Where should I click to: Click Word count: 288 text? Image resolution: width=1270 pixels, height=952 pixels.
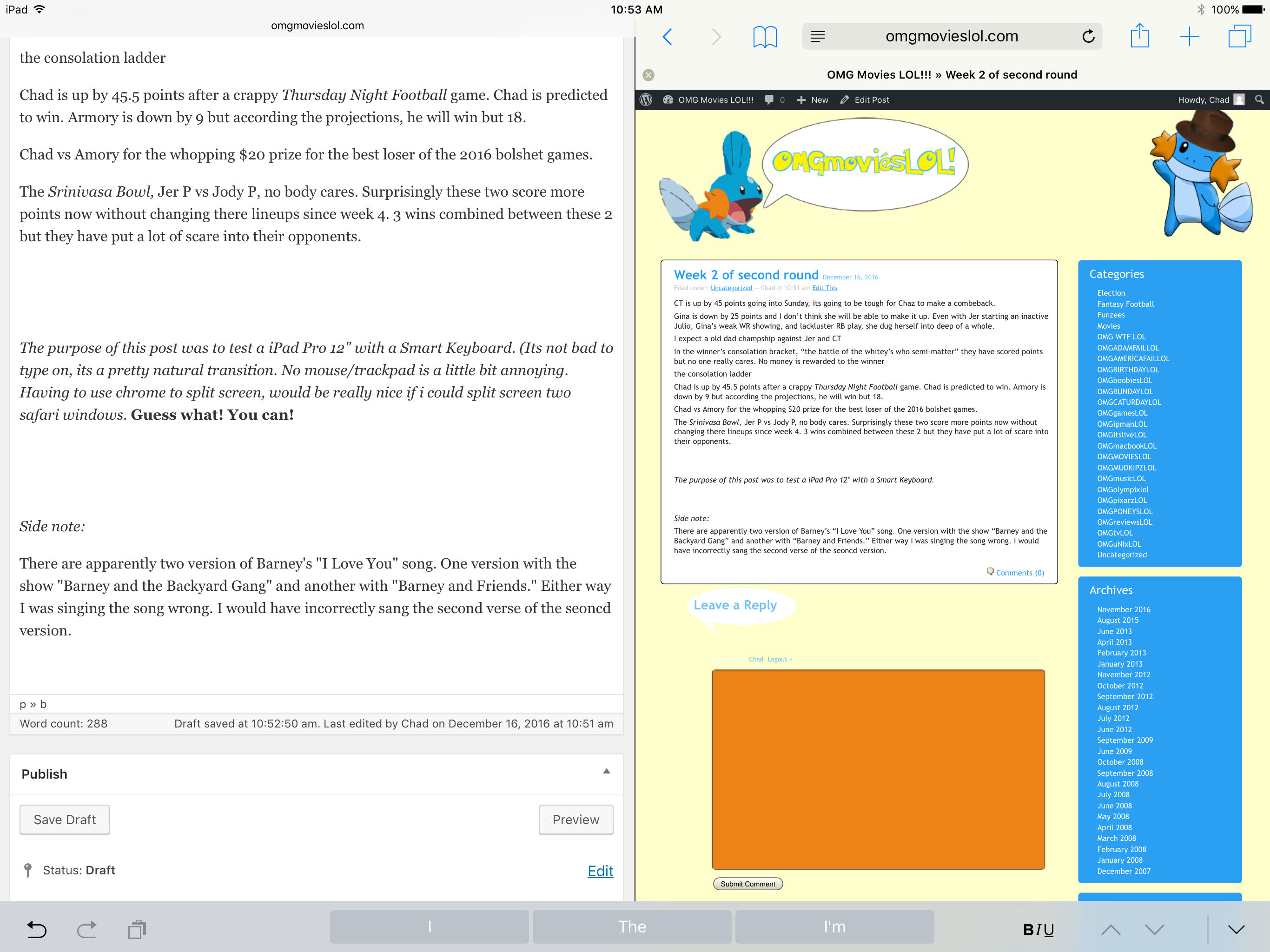point(63,723)
